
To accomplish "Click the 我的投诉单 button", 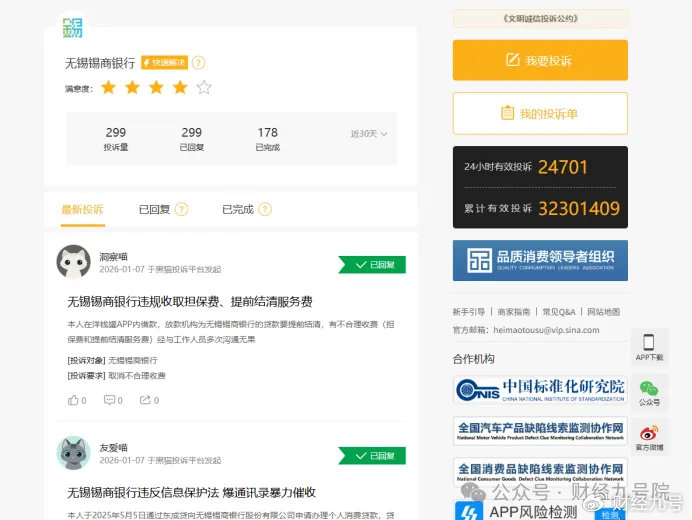I will tap(540, 113).
